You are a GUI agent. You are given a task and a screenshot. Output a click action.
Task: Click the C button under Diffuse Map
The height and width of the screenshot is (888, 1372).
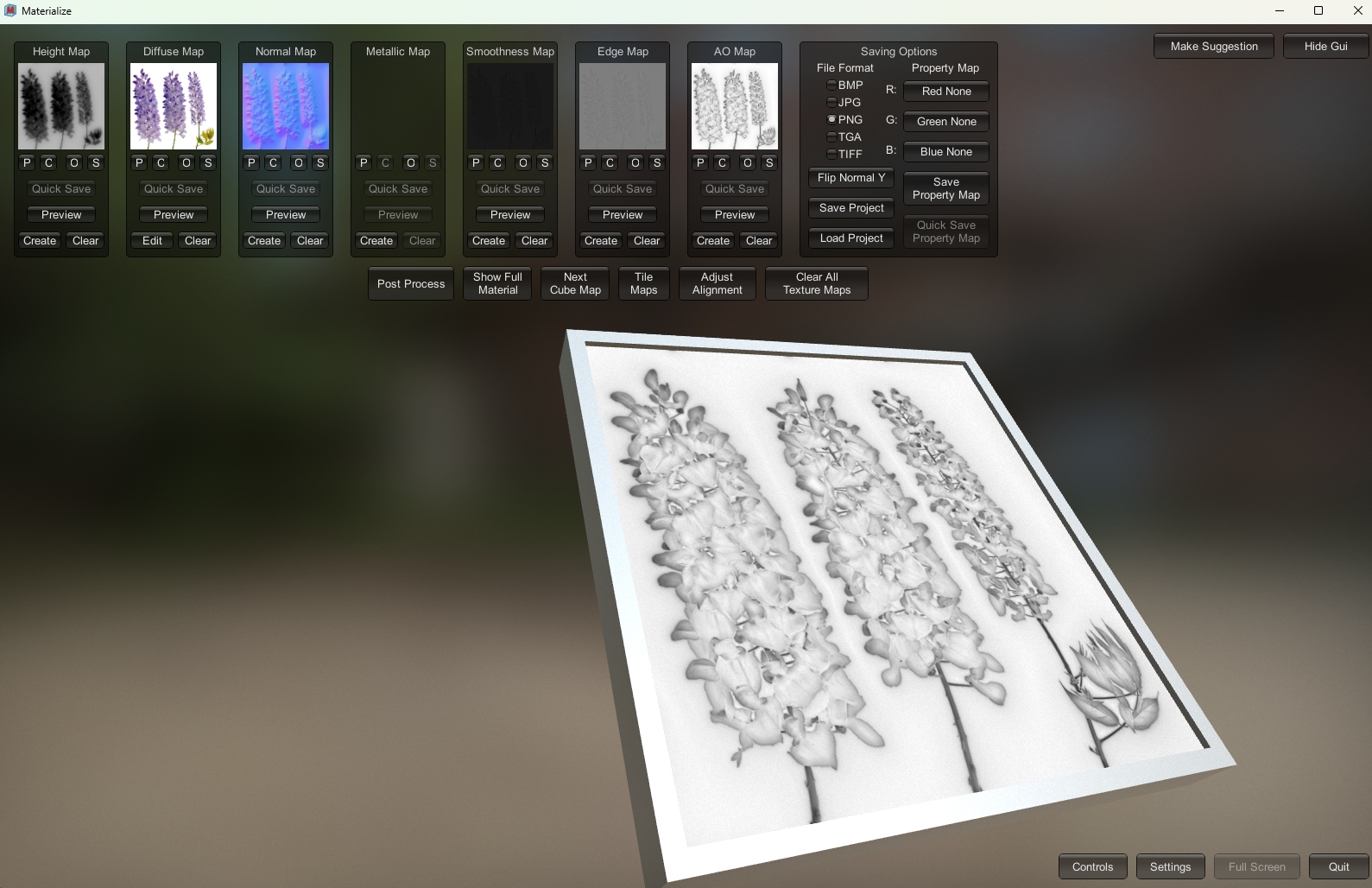161,162
